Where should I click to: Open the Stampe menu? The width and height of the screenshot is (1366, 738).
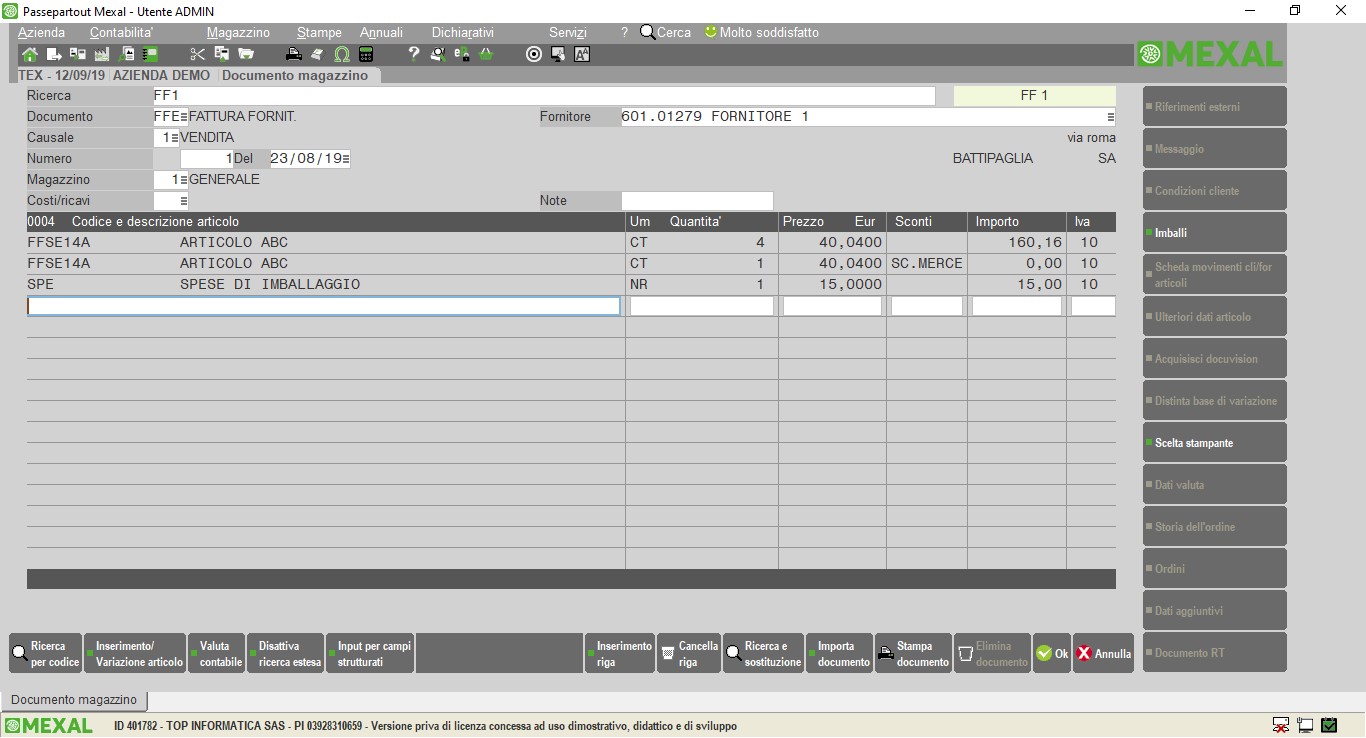coord(319,32)
